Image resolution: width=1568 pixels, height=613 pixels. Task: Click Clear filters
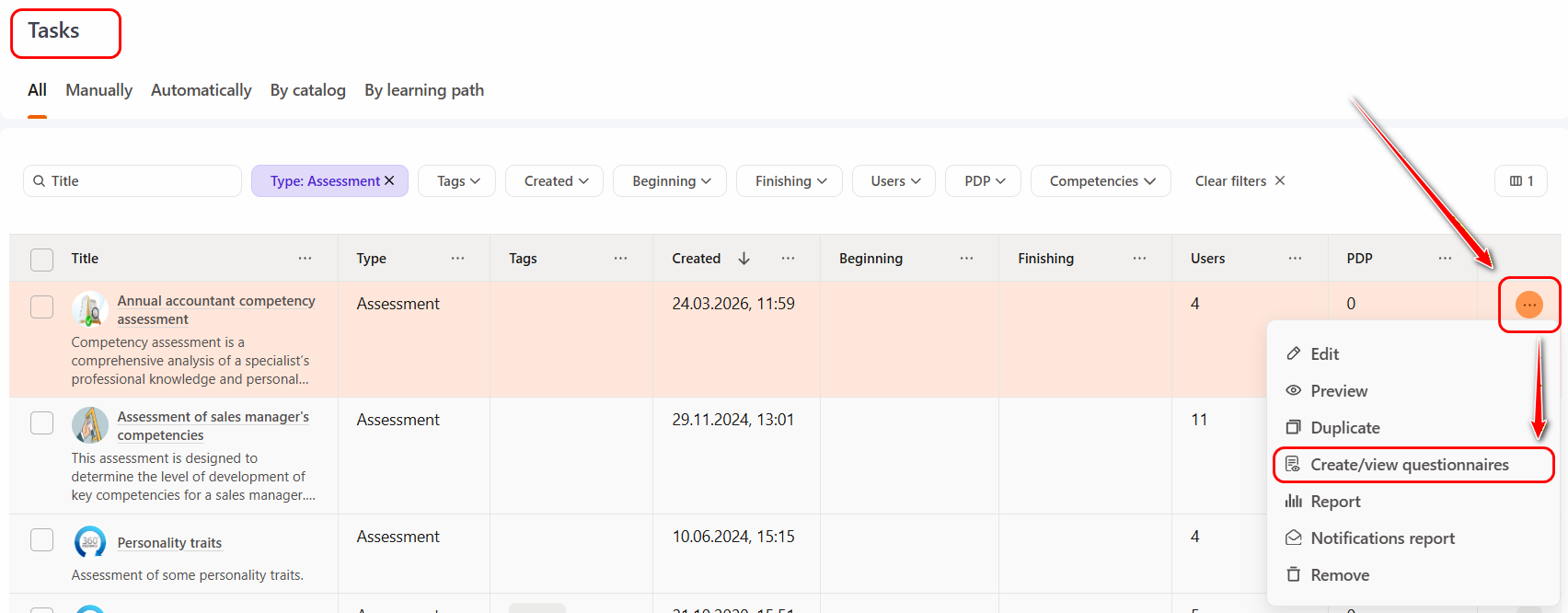click(1239, 181)
